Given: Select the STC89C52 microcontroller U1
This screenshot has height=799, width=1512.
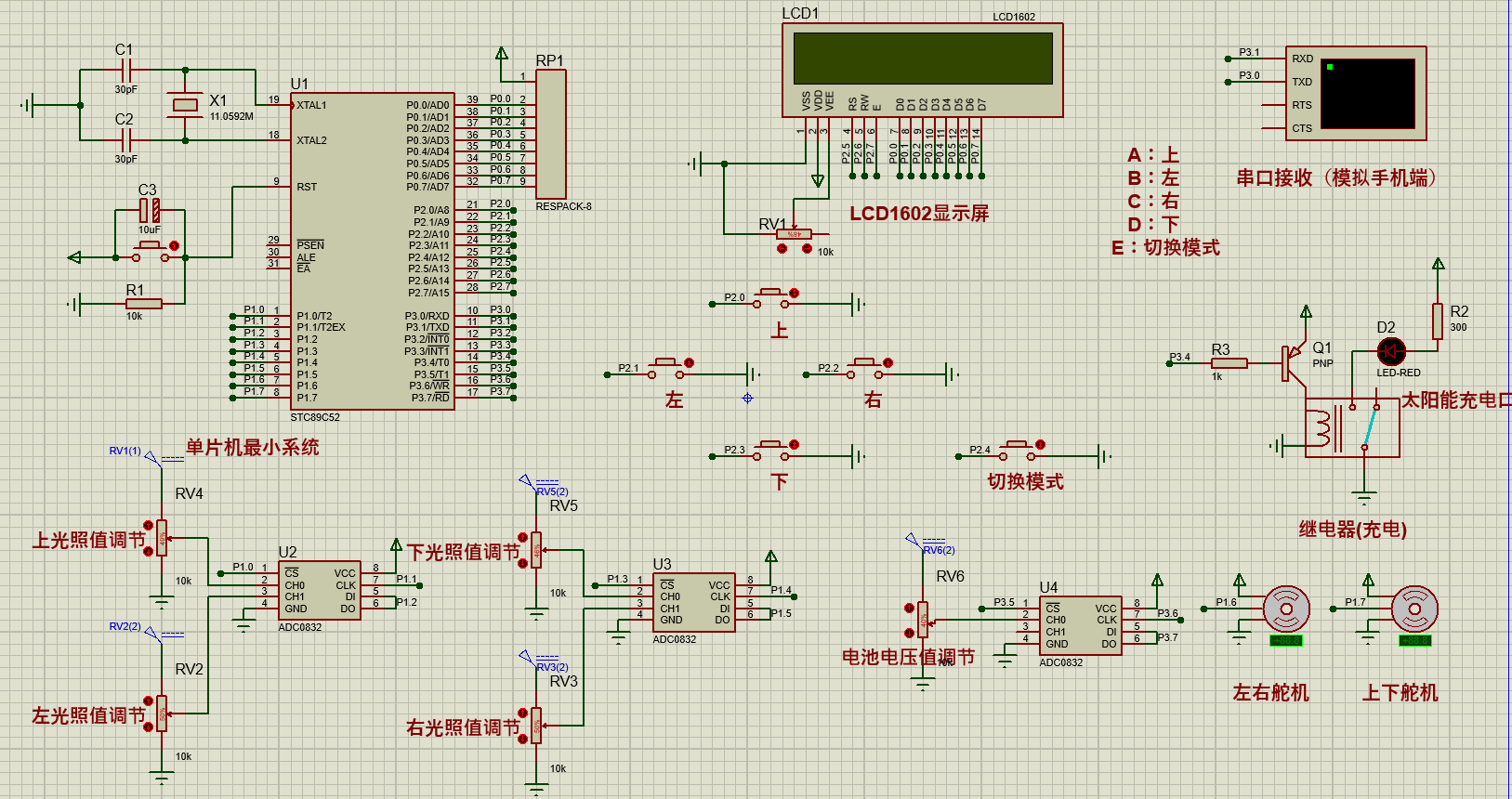Looking at the screenshot, I should [372, 251].
